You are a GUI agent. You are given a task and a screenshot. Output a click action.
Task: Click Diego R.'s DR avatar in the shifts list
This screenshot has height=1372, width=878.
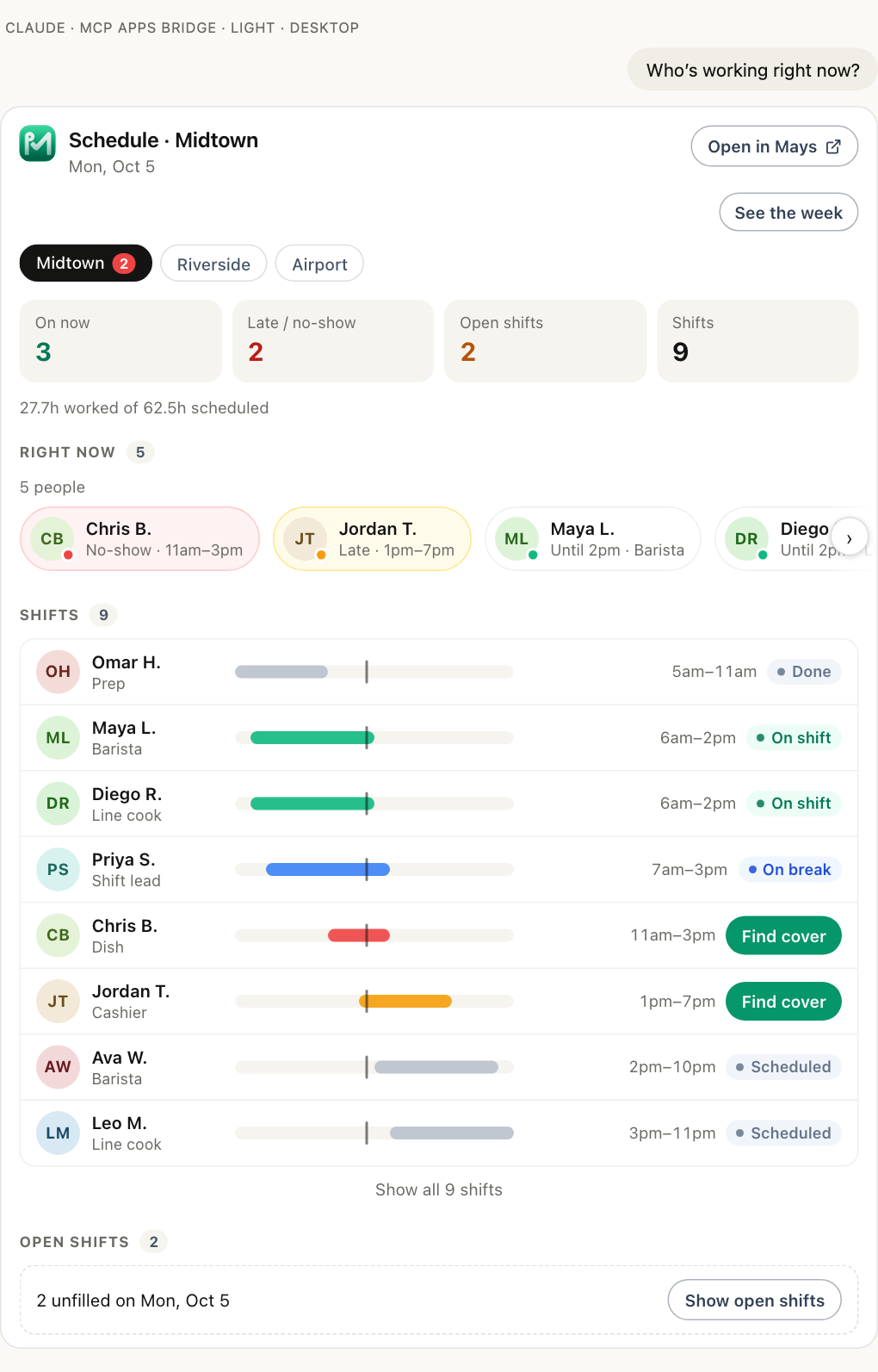(58, 804)
